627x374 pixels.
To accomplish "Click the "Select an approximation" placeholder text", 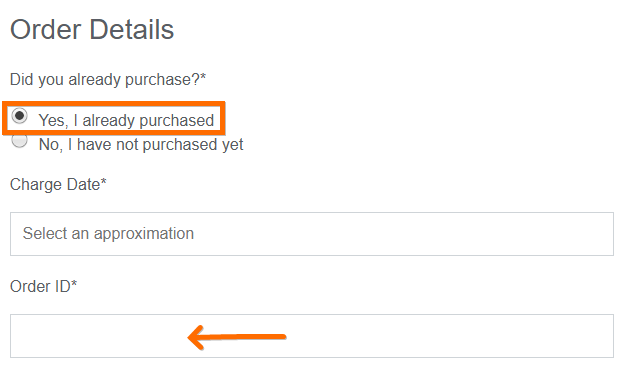I will click(x=108, y=234).
